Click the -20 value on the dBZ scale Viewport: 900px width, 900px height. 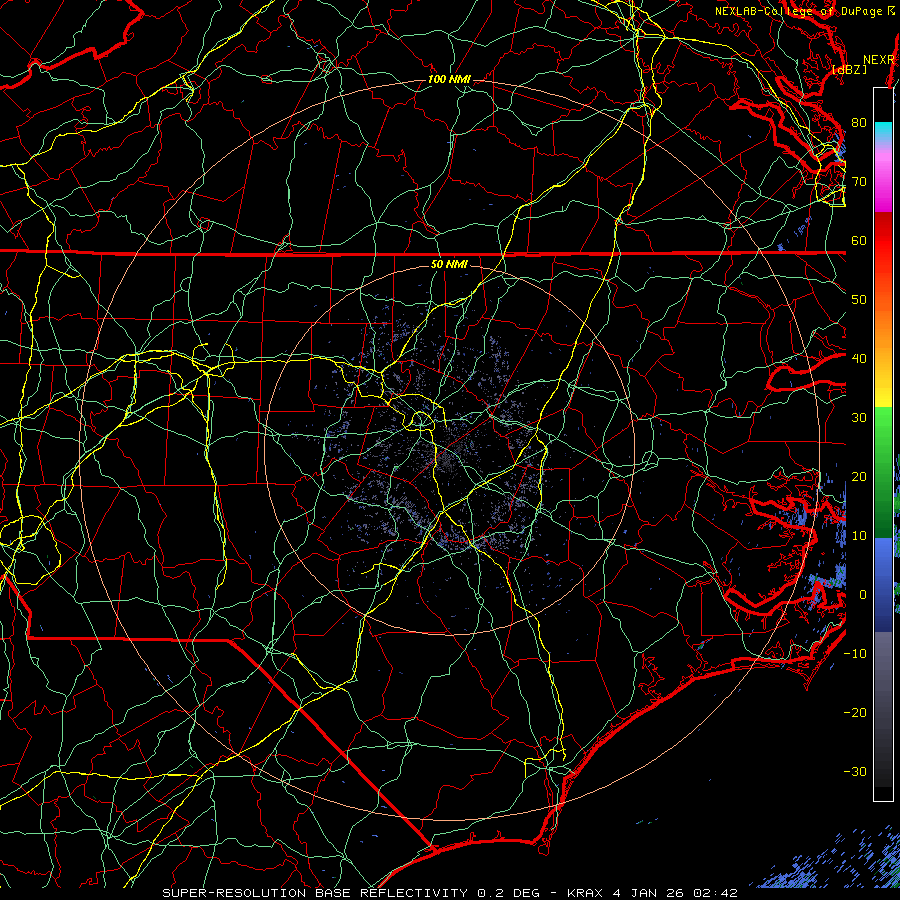point(855,712)
